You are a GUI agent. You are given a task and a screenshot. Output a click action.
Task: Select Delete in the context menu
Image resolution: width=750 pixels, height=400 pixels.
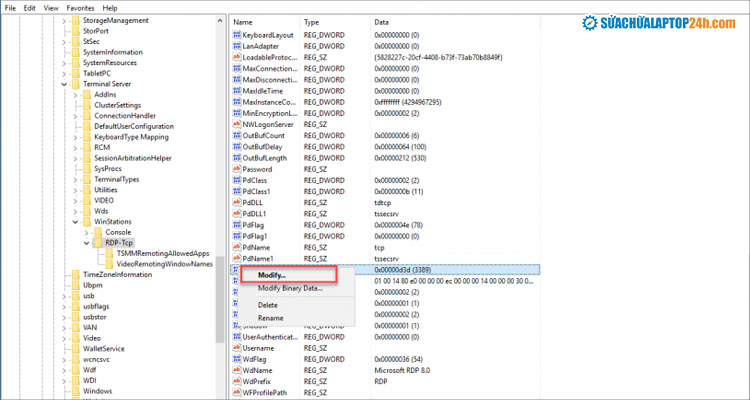point(268,305)
